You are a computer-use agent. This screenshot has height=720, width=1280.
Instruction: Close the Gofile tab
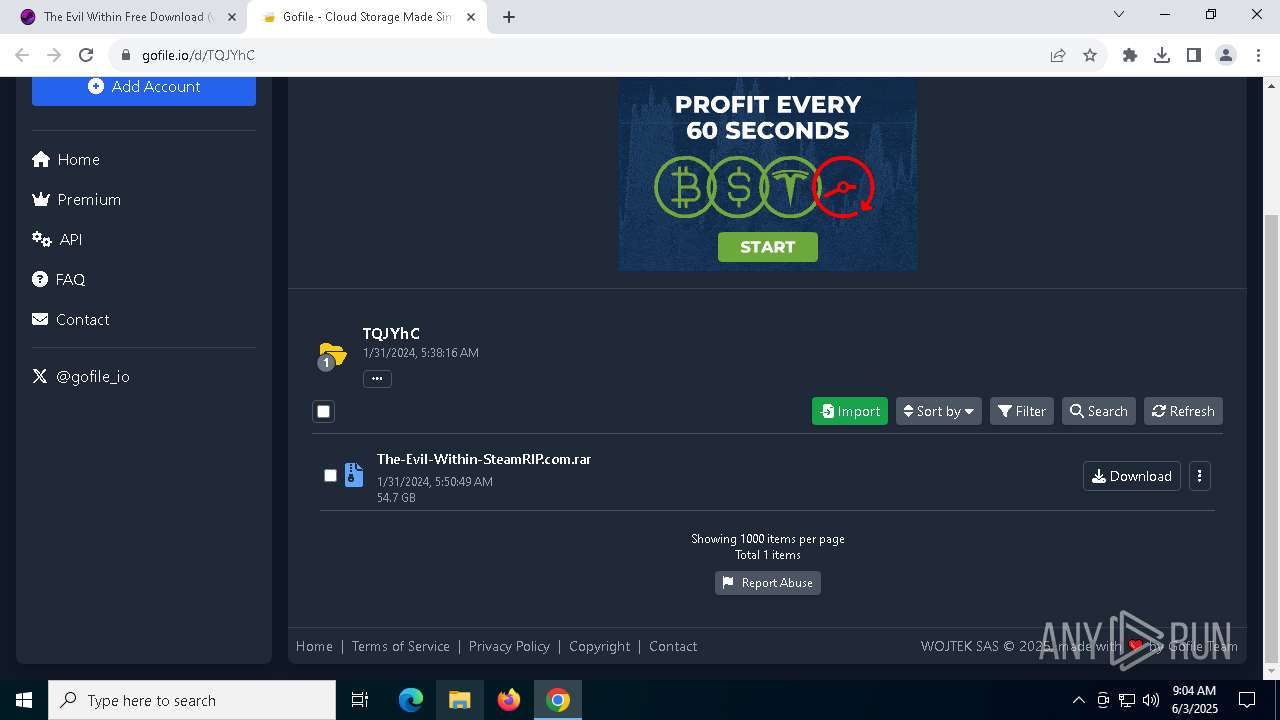coord(471,17)
